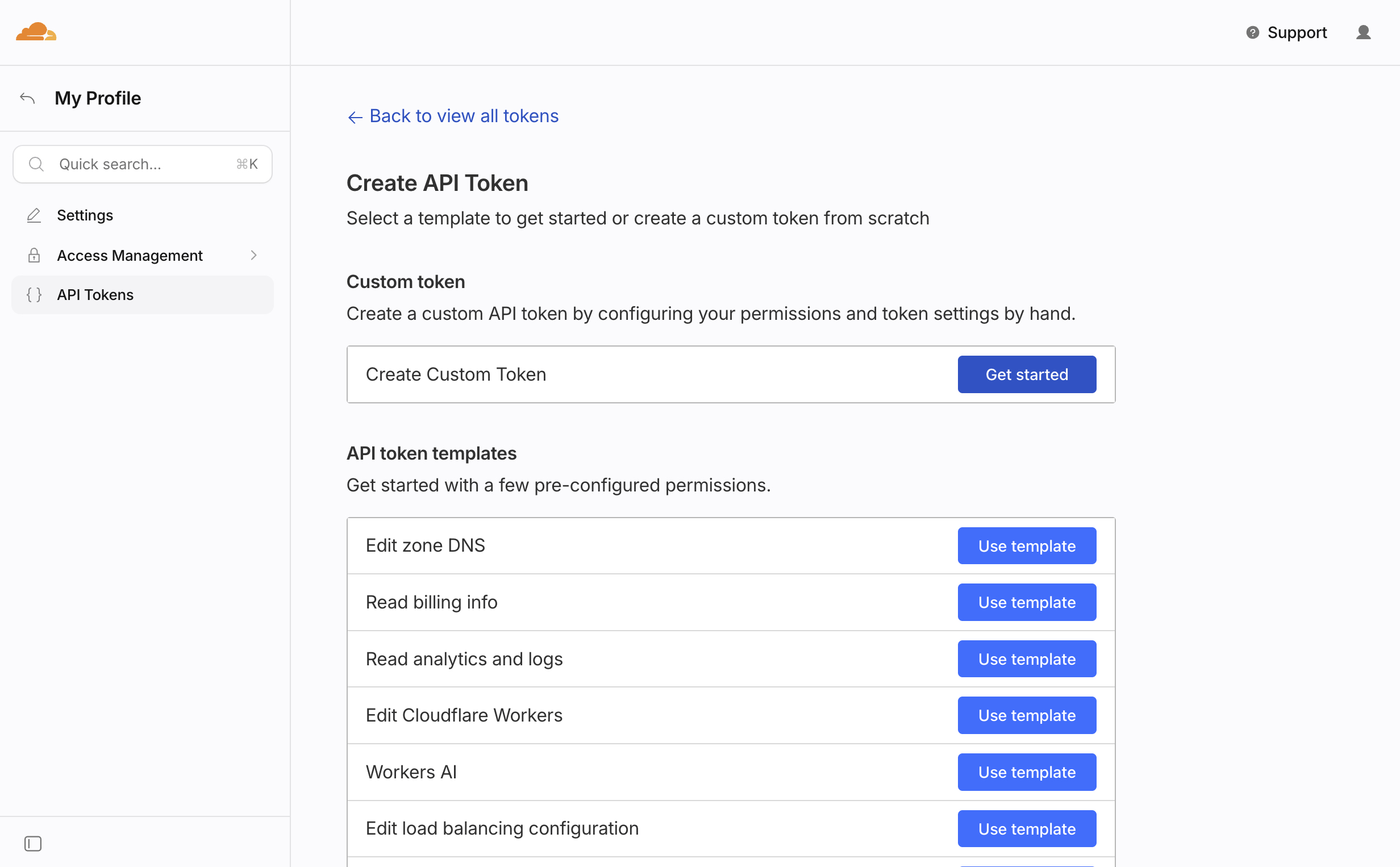Click Edit load balancing configuration text
Image resolution: width=1400 pixels, height=867 pixels.
502,828
